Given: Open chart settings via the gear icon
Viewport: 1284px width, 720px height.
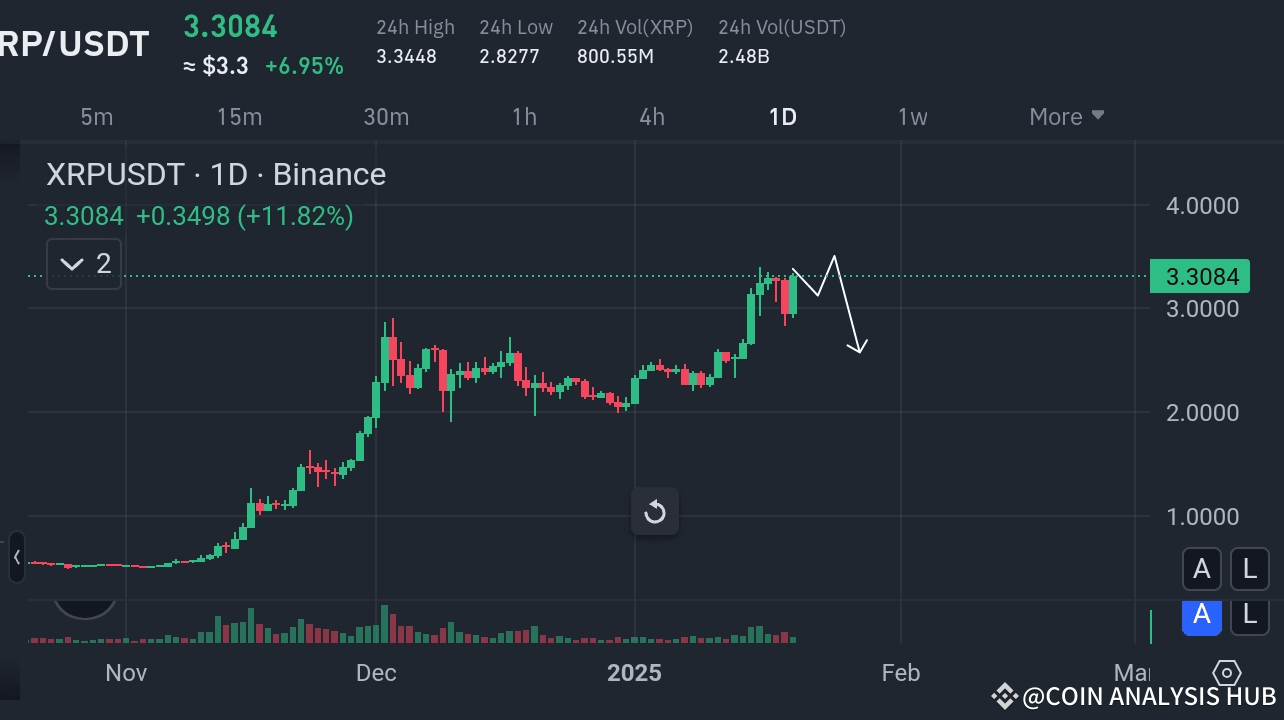Looking at the screenshot, I should click(1229, 673).
